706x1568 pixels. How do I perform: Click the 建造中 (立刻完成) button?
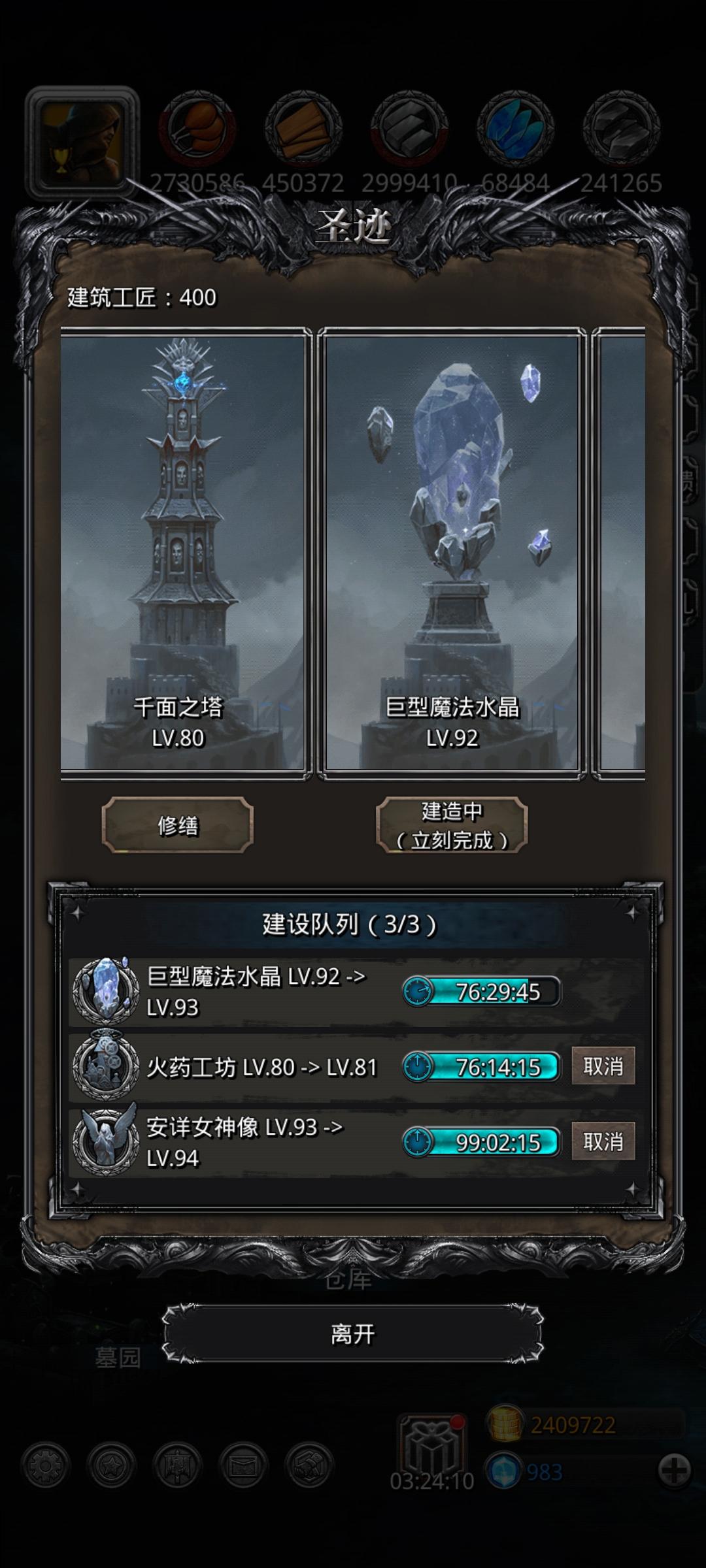coord(452,825)
